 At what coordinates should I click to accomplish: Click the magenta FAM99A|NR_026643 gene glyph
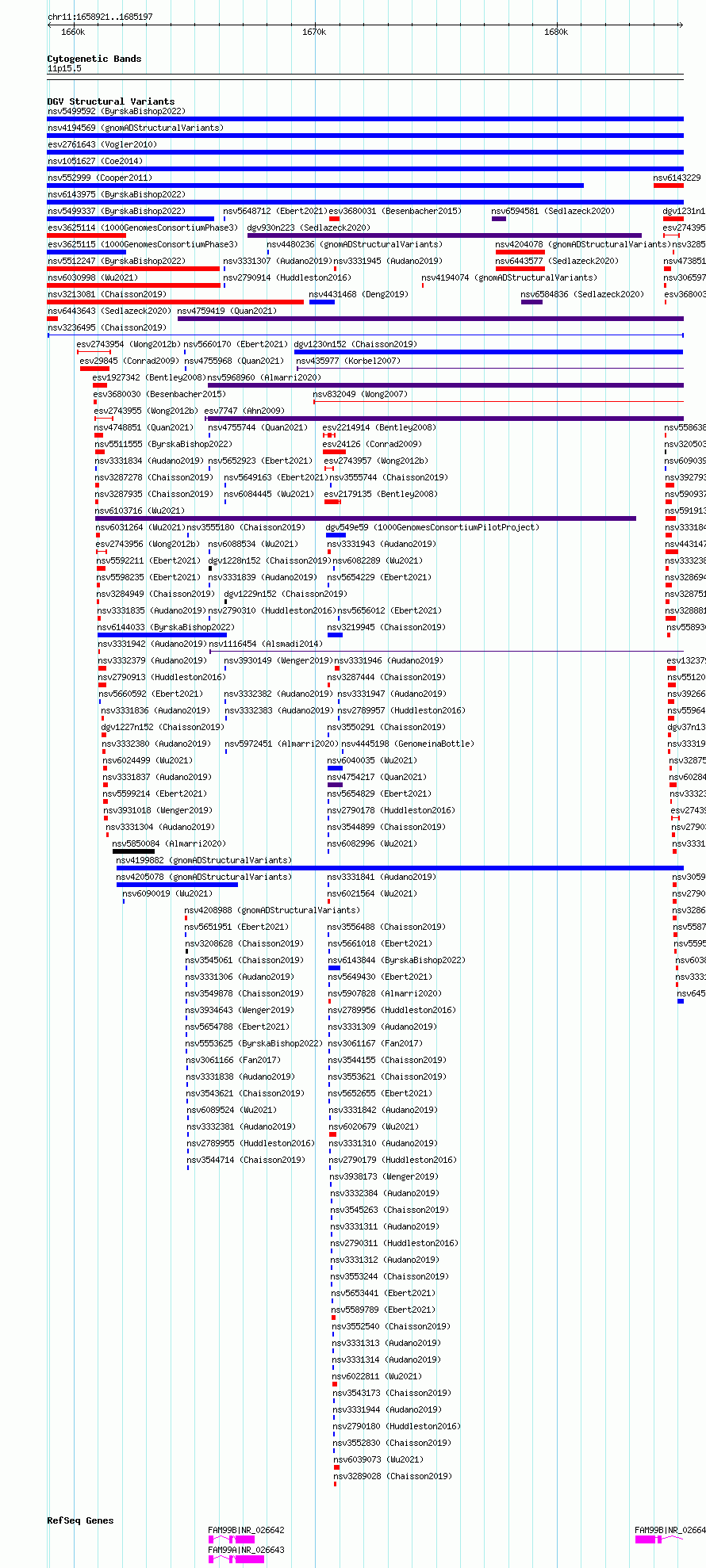(236, 1558)
